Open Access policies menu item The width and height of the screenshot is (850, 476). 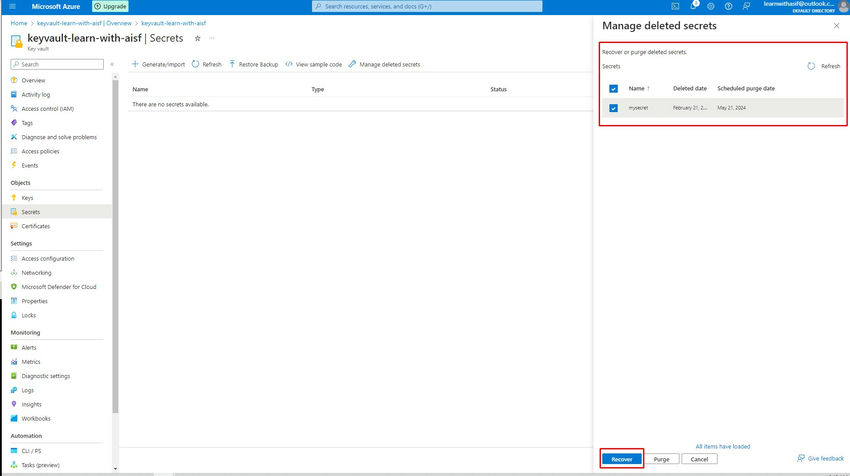pos(40,151)
